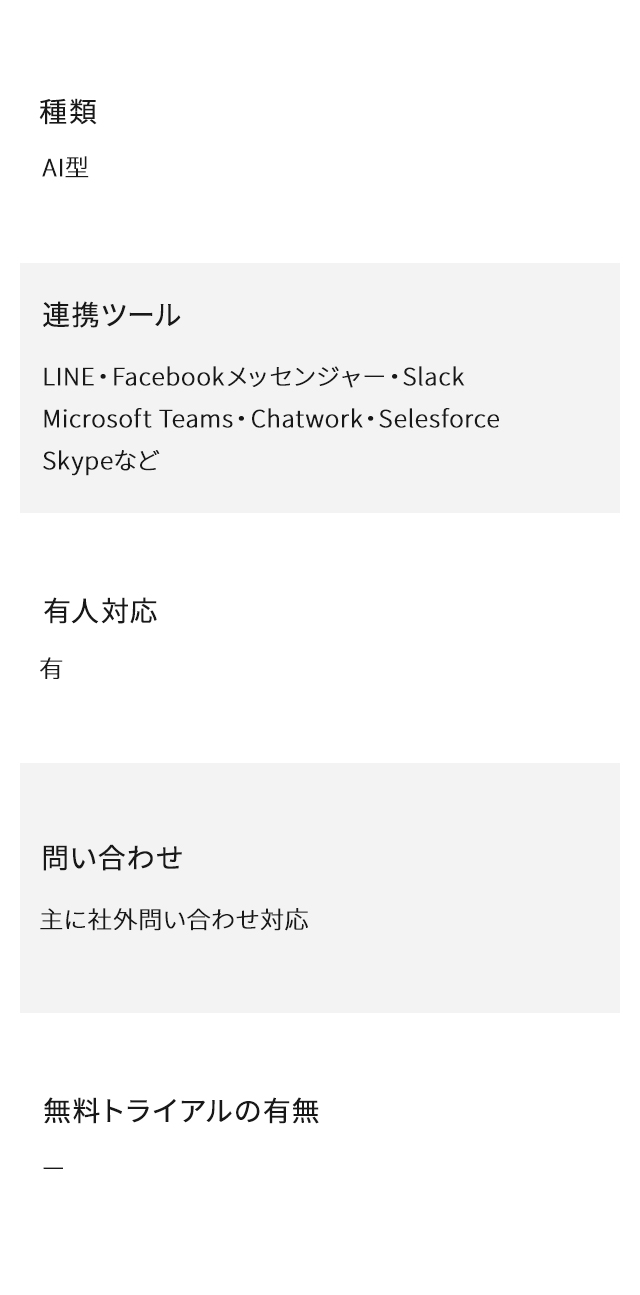This screenshot has width=640, height=1295.
Task: Click the 有人対応 heading
Action: click(100, 611)
